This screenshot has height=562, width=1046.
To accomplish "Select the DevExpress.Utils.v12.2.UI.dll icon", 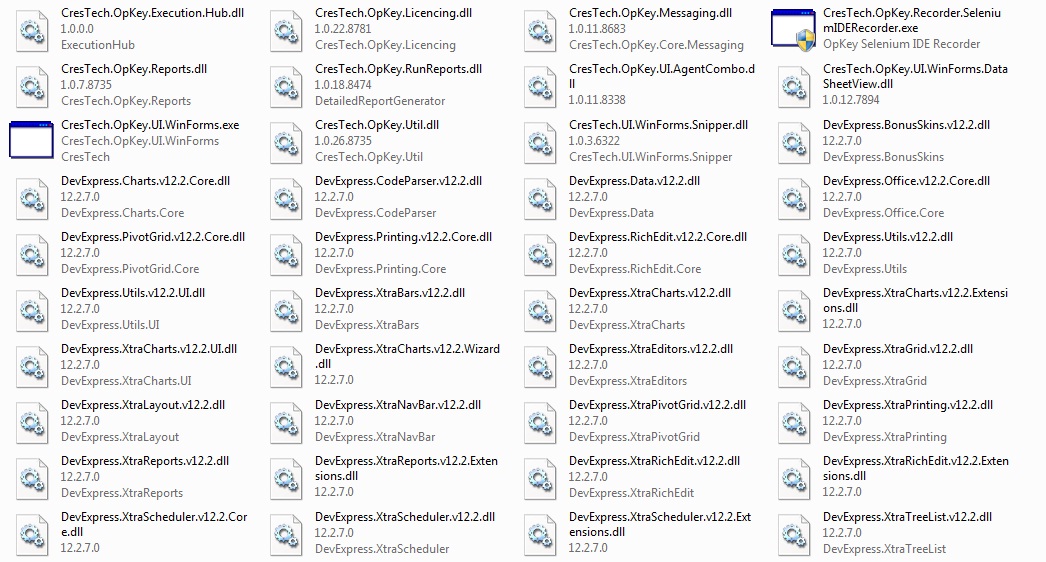I will tap(31, 311).
